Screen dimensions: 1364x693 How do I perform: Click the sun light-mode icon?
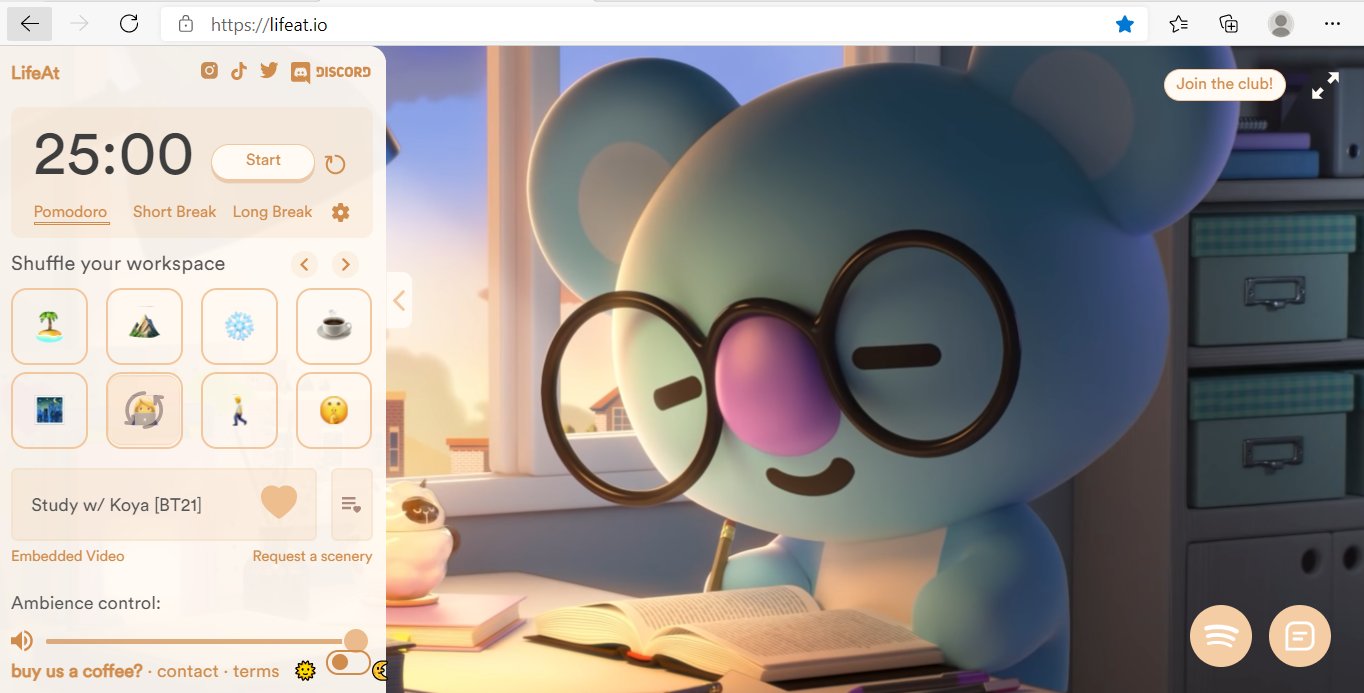306,671
